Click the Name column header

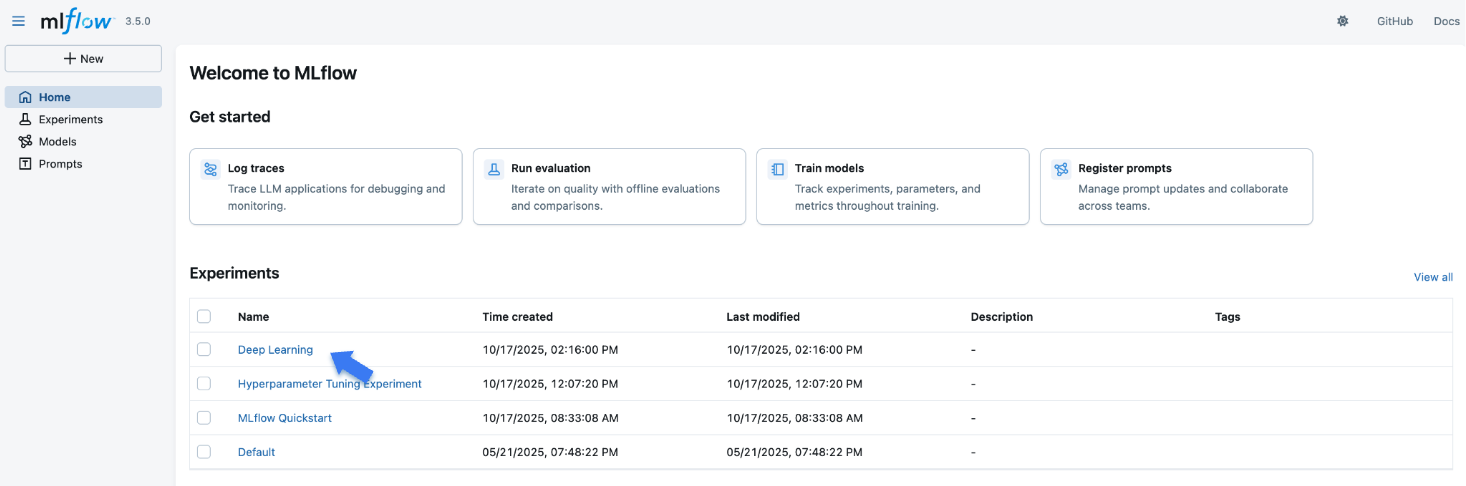254,317
